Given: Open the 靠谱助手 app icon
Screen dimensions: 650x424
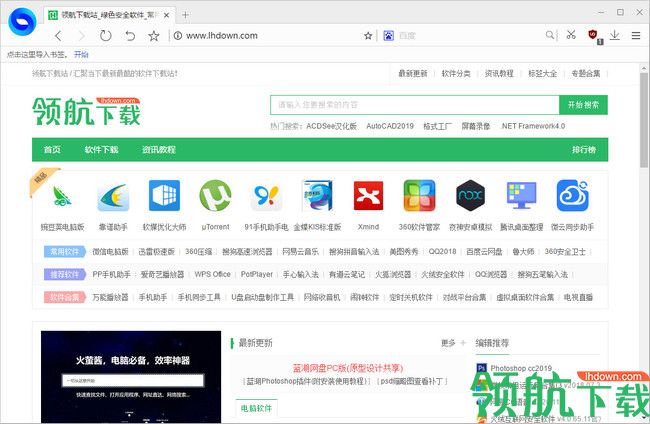Looking at the screenshot, I should click(x=113, y=197).
